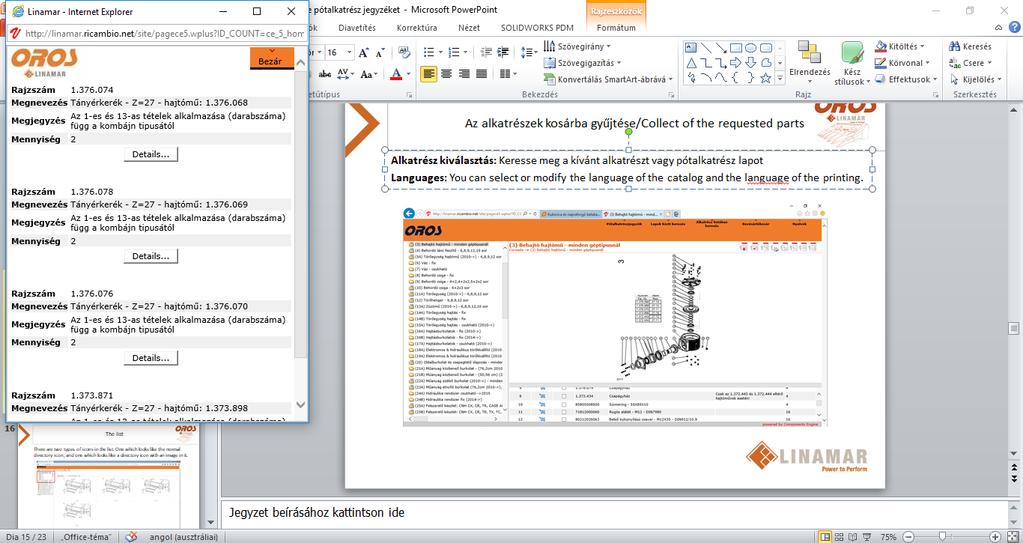The height and width of the screenshot is (543, 1023).
Task: Open Elrendezés arrange button
Action: 810,63
